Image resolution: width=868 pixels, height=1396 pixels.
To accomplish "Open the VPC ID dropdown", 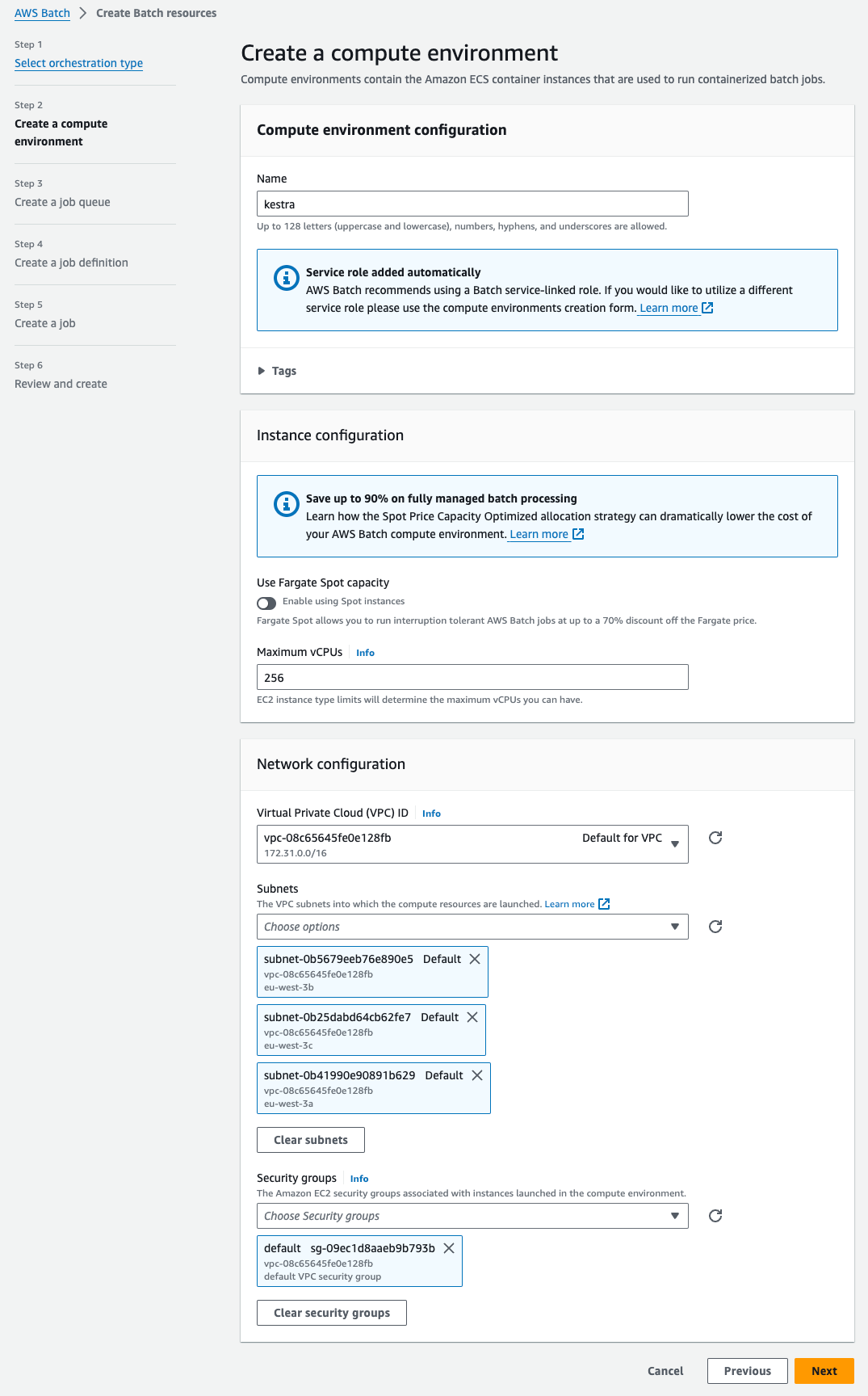I will click(x=472, y=844).
